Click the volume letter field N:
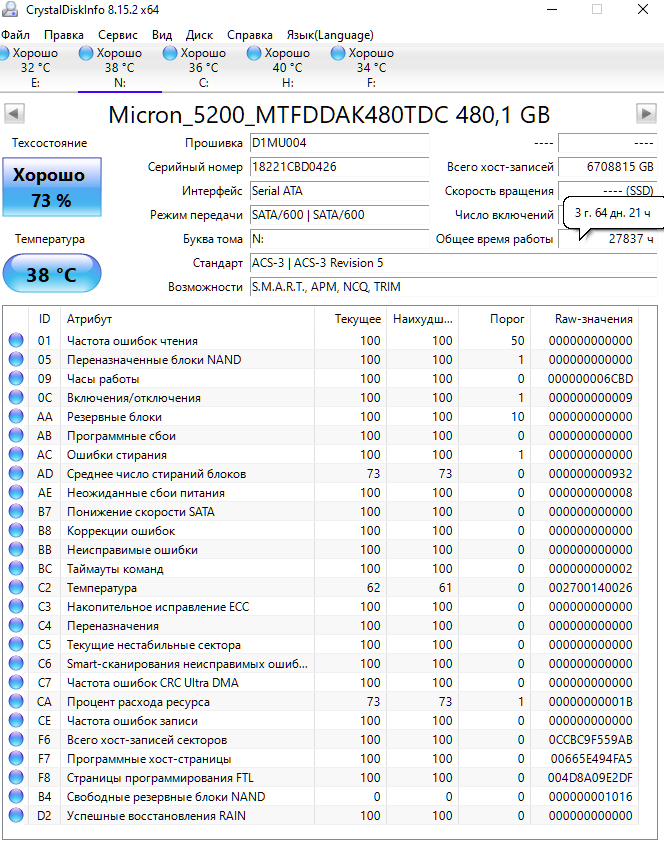This screenshot has width=664, height=844. [x=340, y=239]
